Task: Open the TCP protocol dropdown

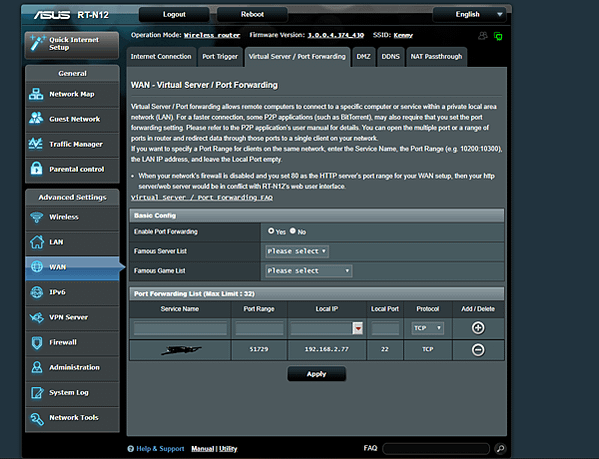Action: point(427,328)
